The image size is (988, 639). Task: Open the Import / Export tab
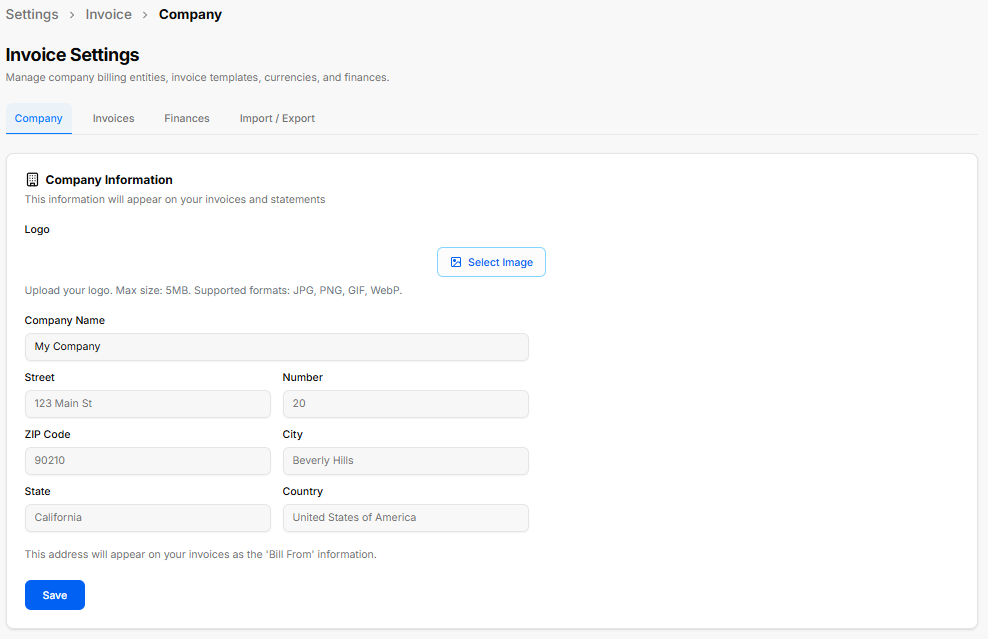[277, 118]
